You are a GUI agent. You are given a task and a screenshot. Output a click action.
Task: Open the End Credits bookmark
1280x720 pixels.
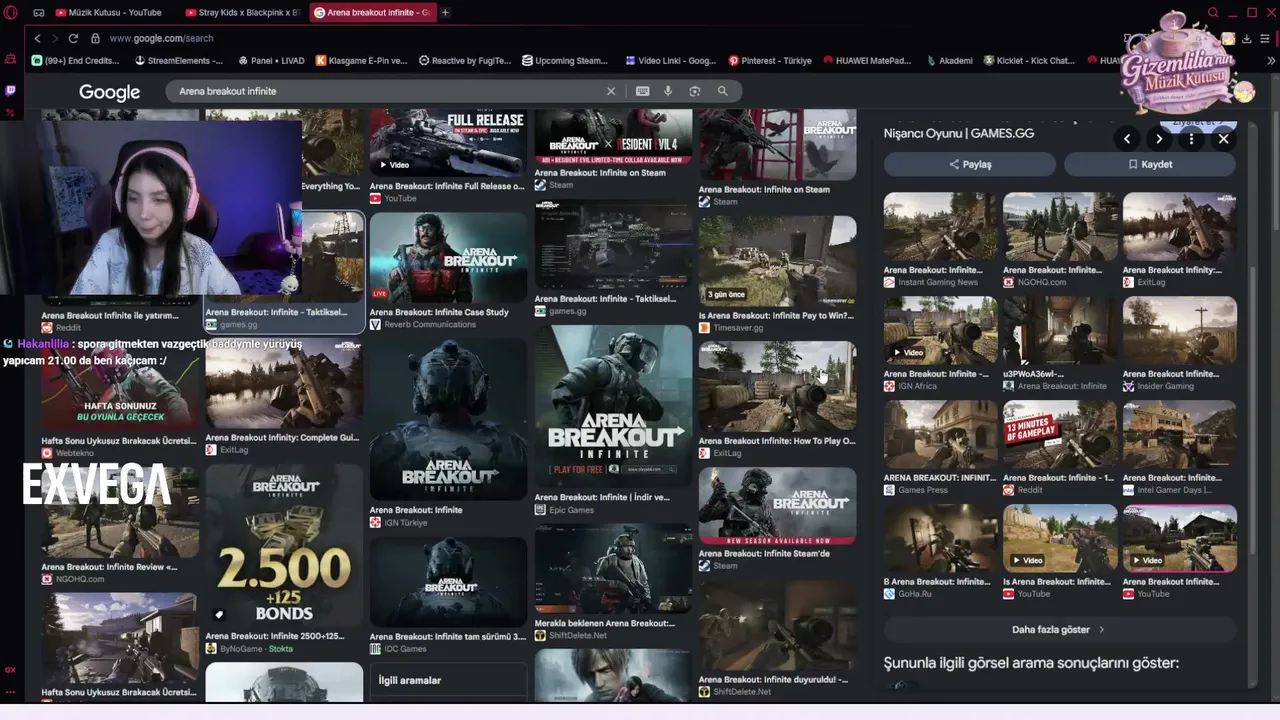point(76,61)
